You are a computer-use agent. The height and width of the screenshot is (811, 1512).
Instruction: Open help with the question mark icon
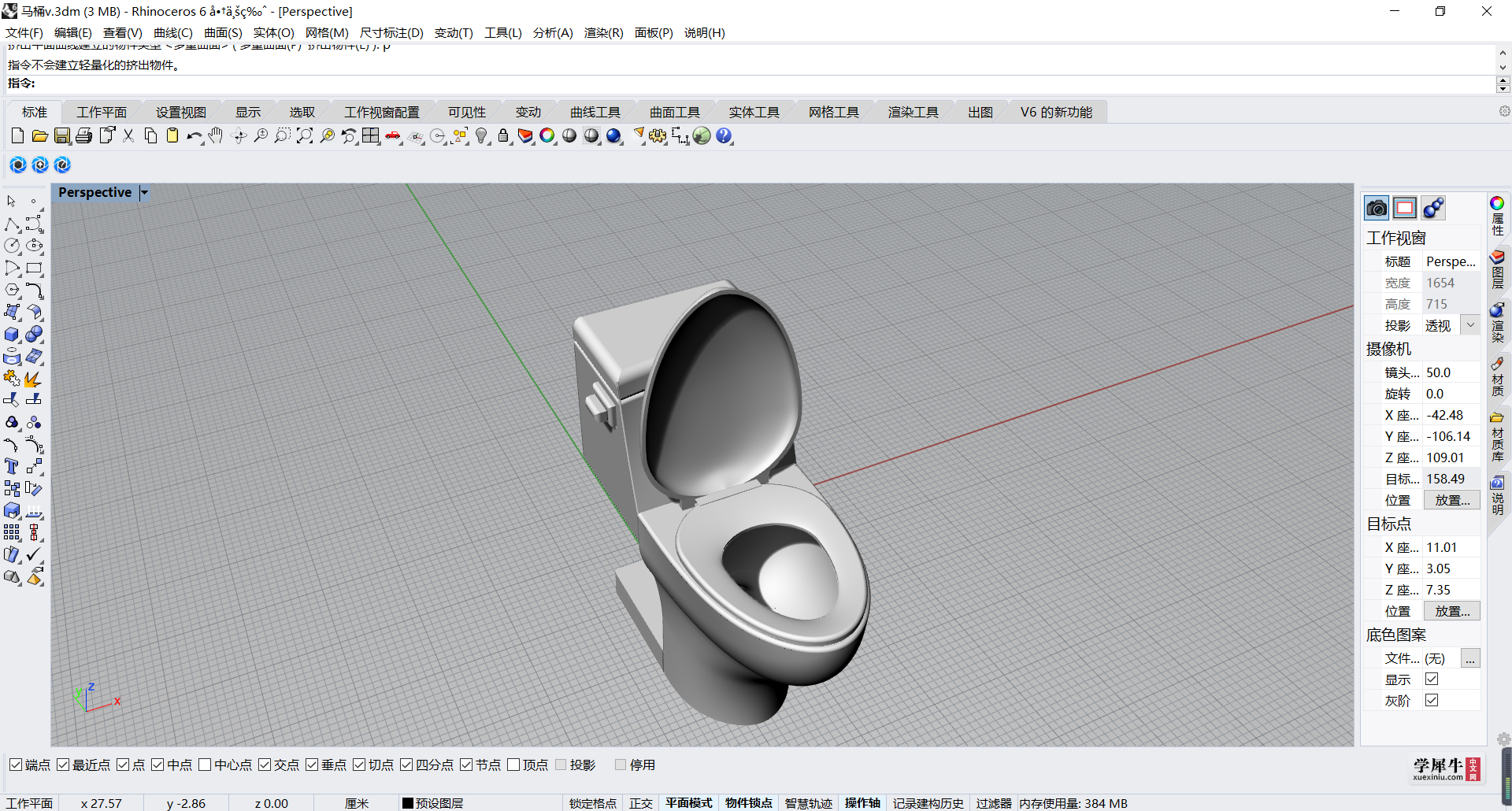click(724, 136)
